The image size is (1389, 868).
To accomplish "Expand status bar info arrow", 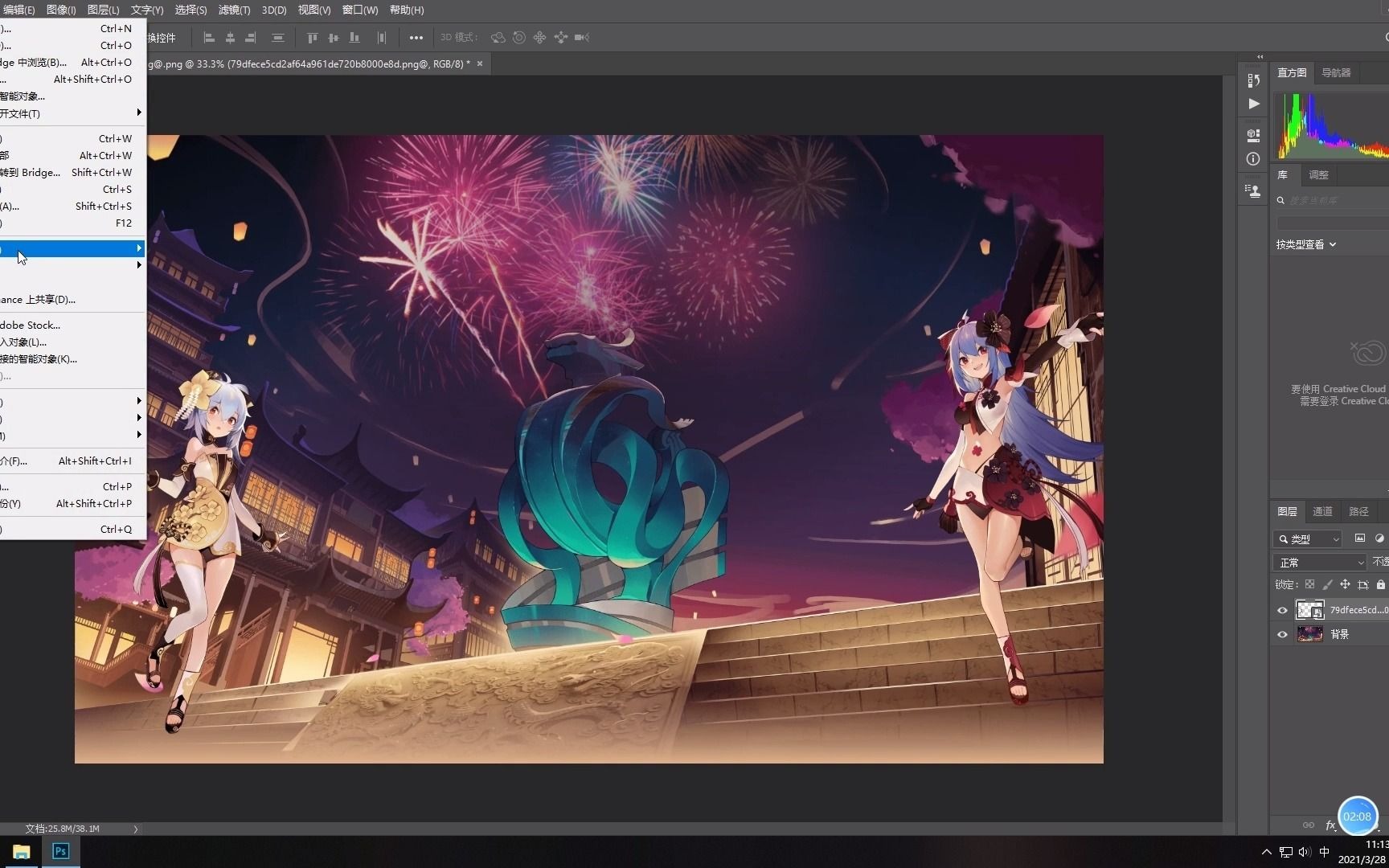I will pos(135,829).
